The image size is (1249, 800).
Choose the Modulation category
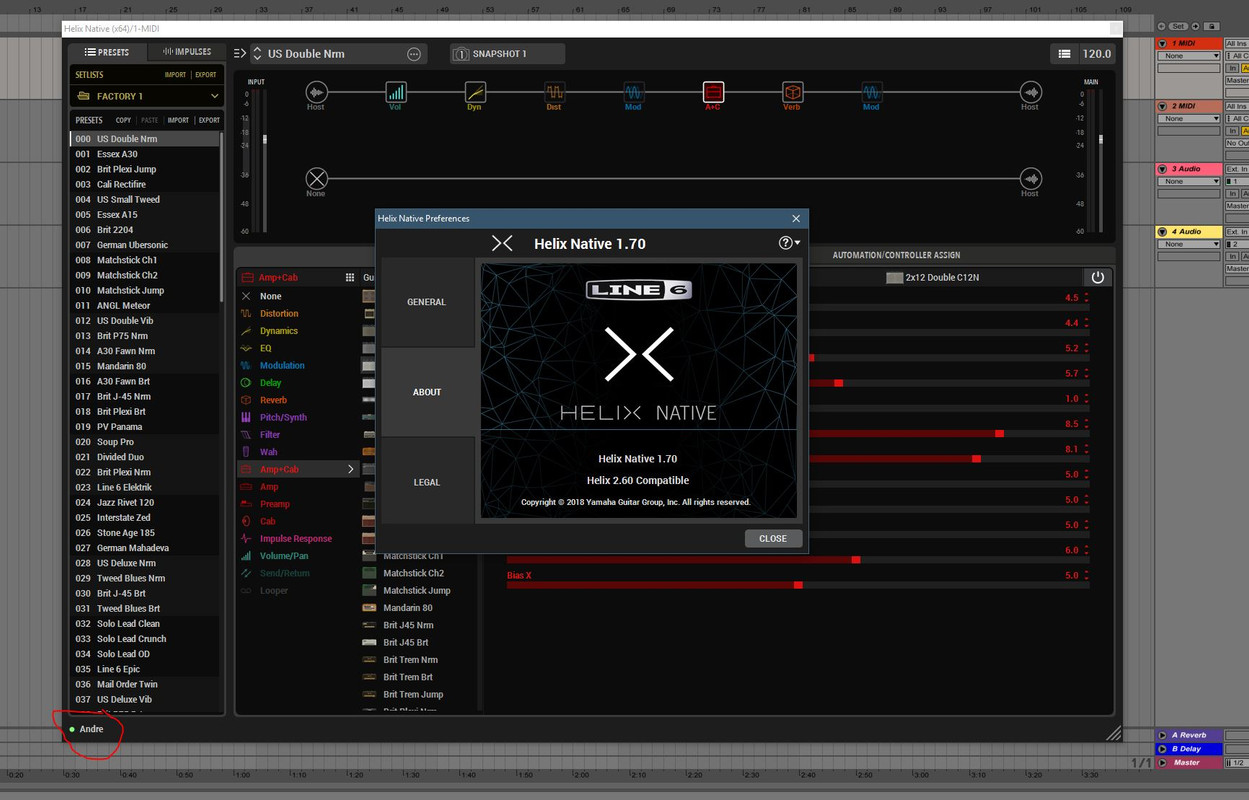click(282, 365)
